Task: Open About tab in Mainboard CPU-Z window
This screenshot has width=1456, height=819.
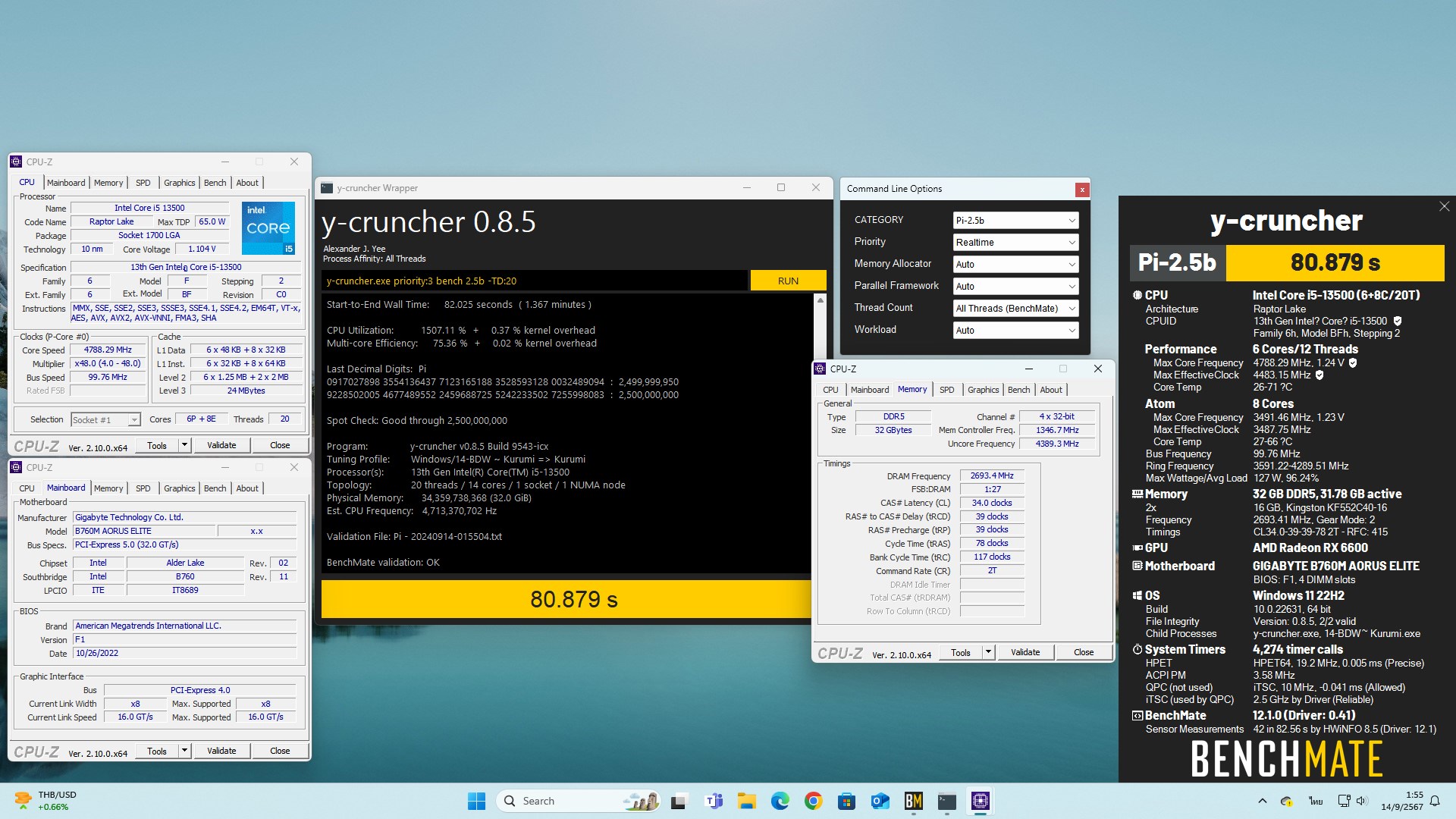Action: tap(247, 488)
